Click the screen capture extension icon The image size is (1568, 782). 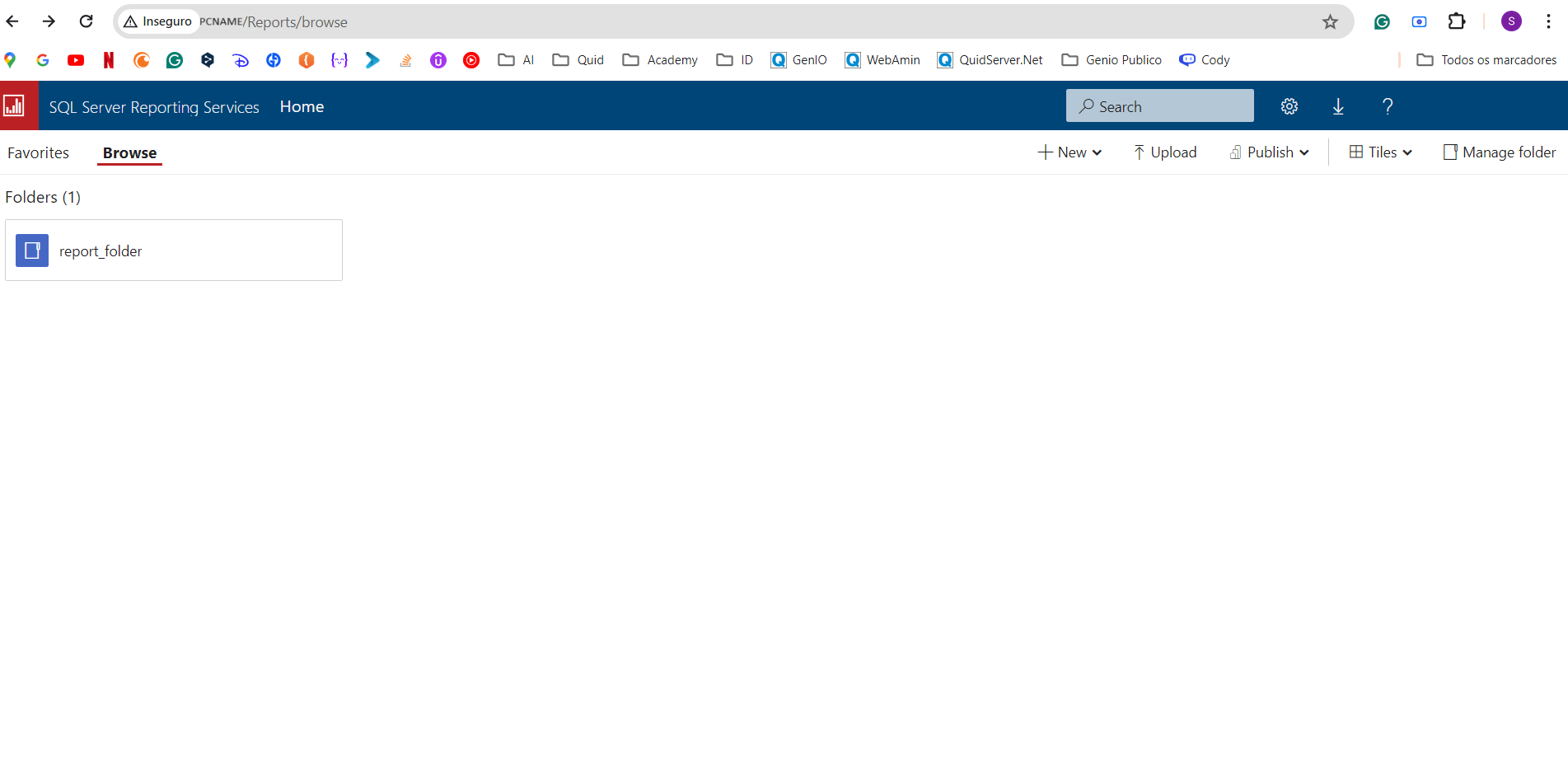pyautogui.click(x=1419, y=22)
